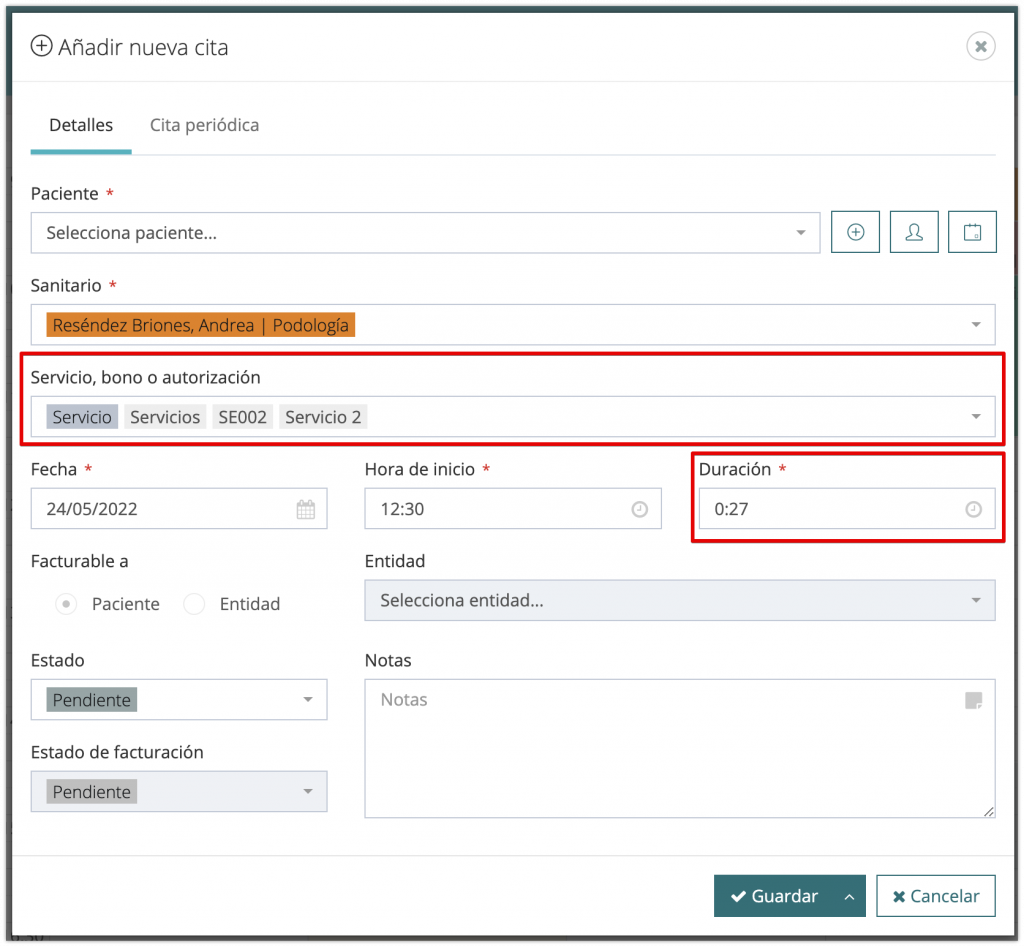Viewport: 1024px width, 947px height.
Task: Expand the Servicio, bono o autorización dropdown
Action: click(x=975, y=417)
